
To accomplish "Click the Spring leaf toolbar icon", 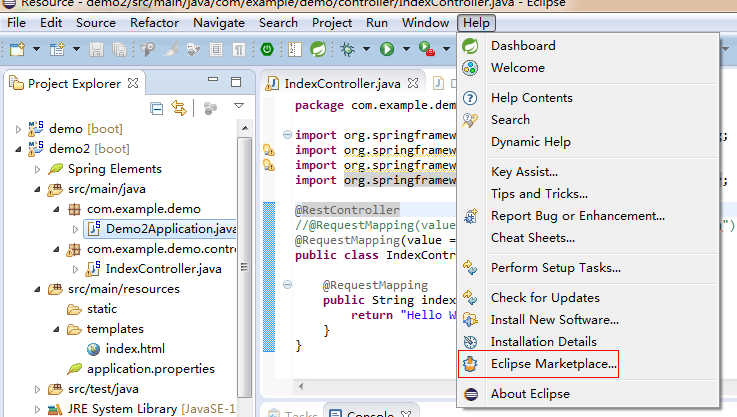I will (x=318, y=49).
